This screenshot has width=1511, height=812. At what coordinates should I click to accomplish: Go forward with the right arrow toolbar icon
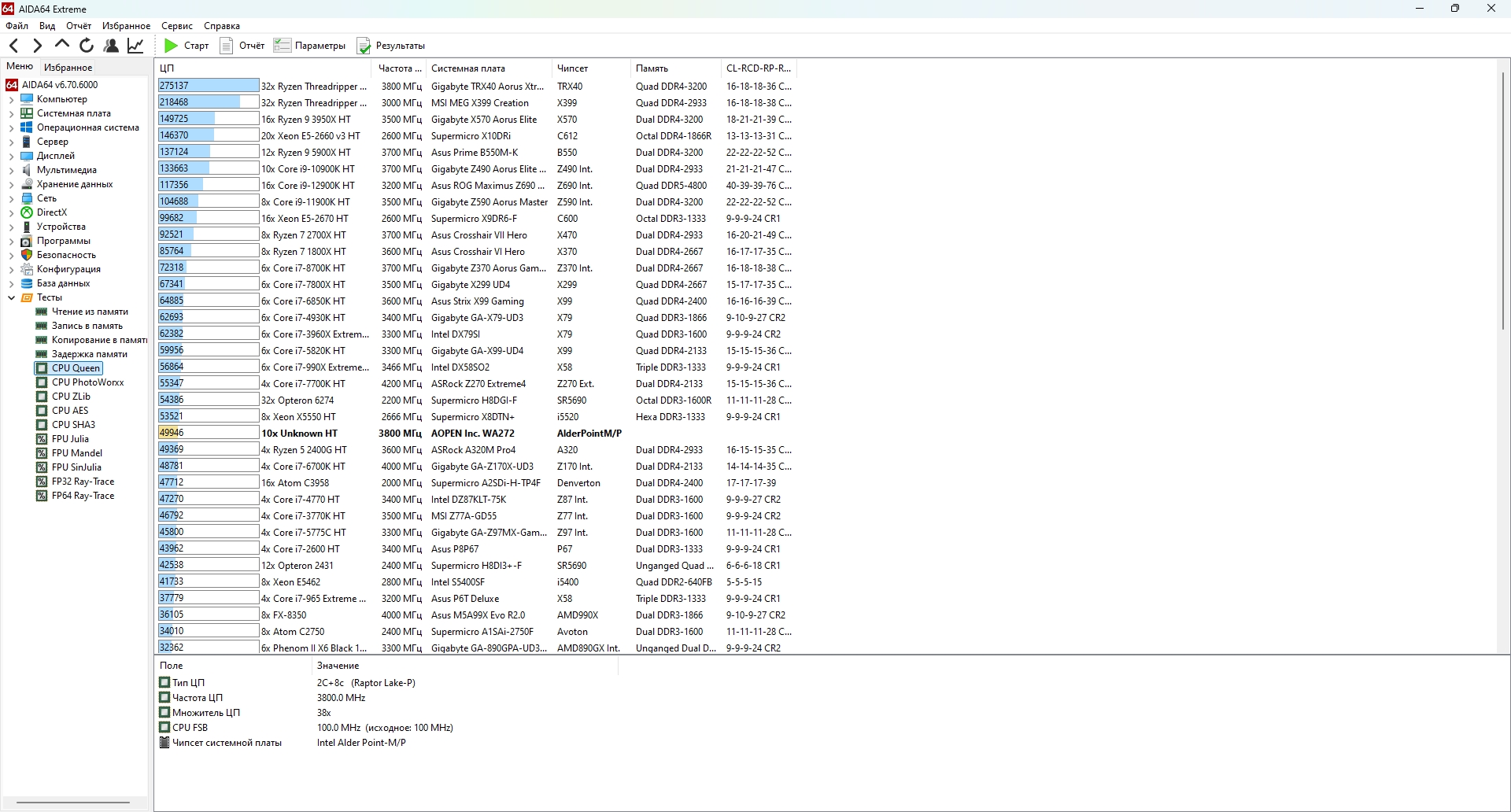tap(37, 46)
